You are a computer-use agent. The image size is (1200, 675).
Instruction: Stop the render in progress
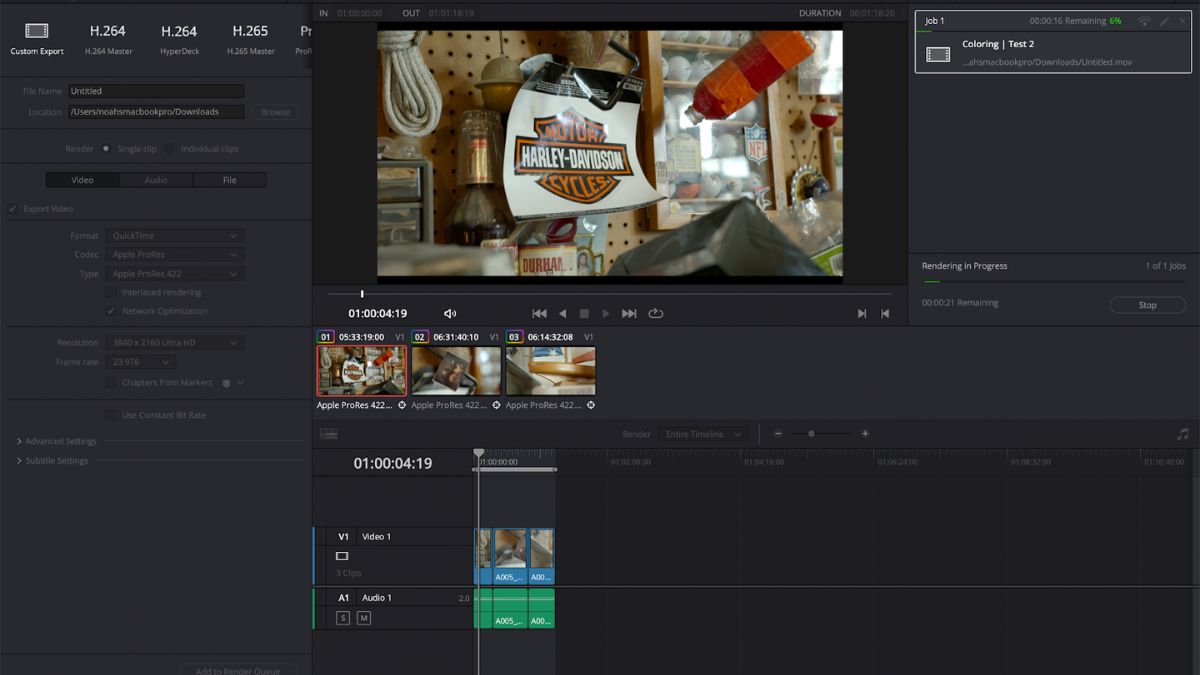point(1147,305)
